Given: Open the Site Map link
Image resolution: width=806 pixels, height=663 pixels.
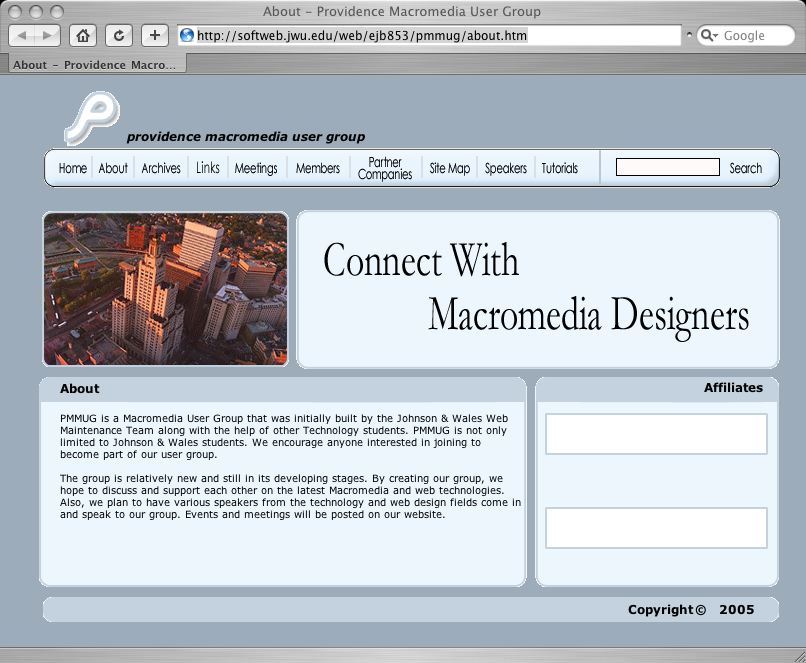Looking at the screenshot, I should point(450,168).
